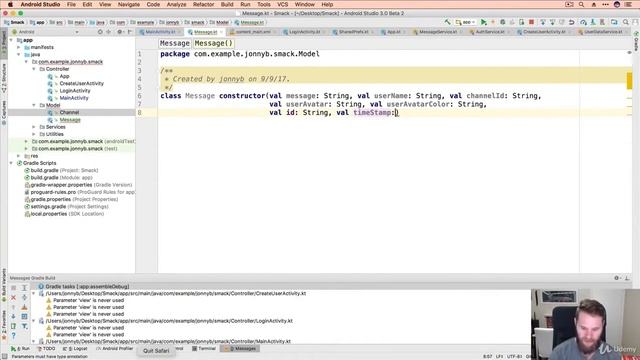Collapse CreateUserActivity.kt warnings group

point(34,293)
